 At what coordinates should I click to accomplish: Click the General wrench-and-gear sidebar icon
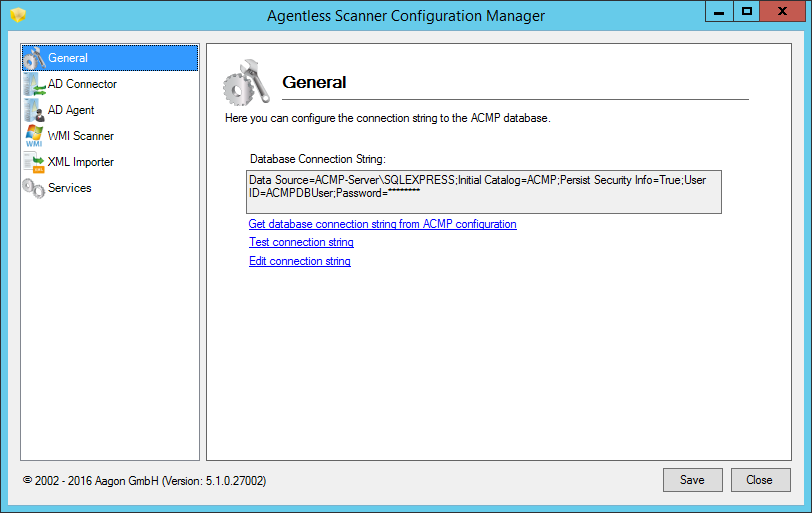(34, 58)
